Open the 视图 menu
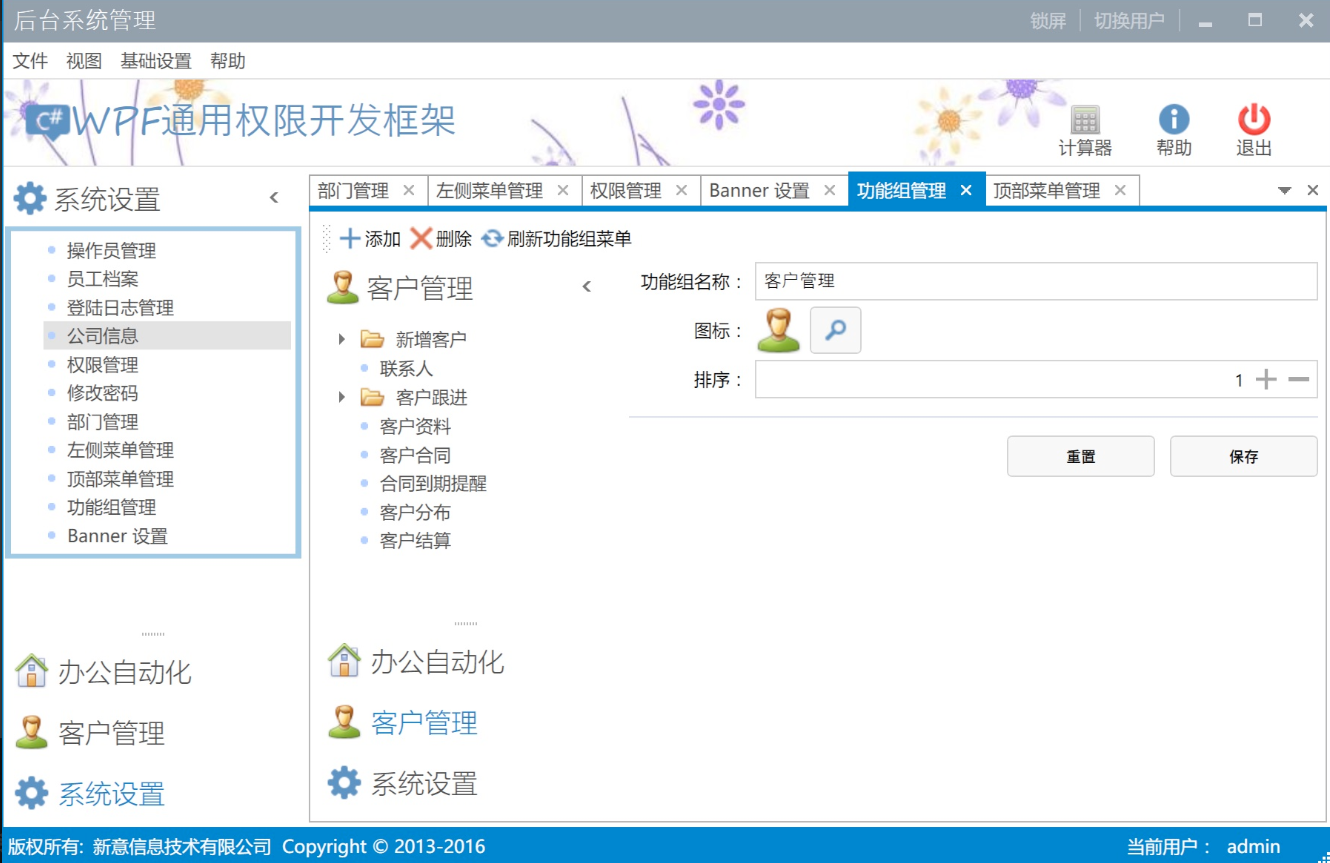1330x863 pixels. (84, 61)
